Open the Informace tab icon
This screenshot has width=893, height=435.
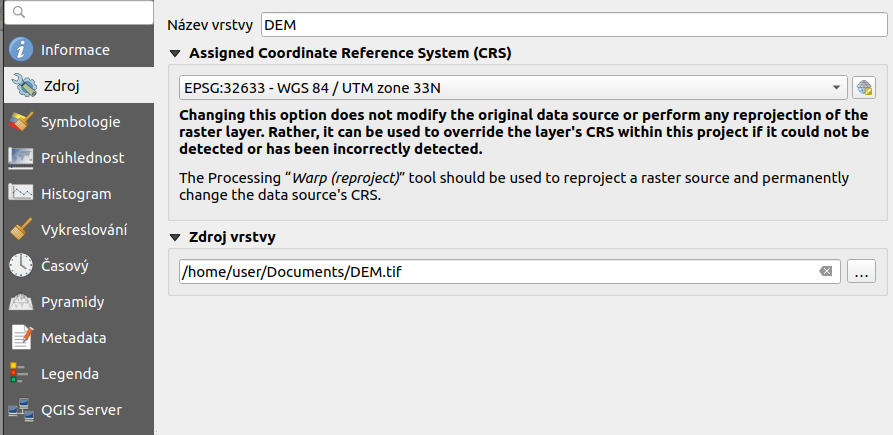(x=21, y=50)
